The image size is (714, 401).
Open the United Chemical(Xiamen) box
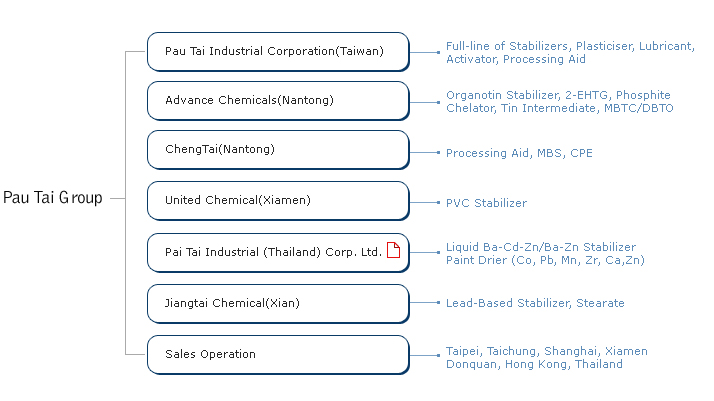pos(278,201)
